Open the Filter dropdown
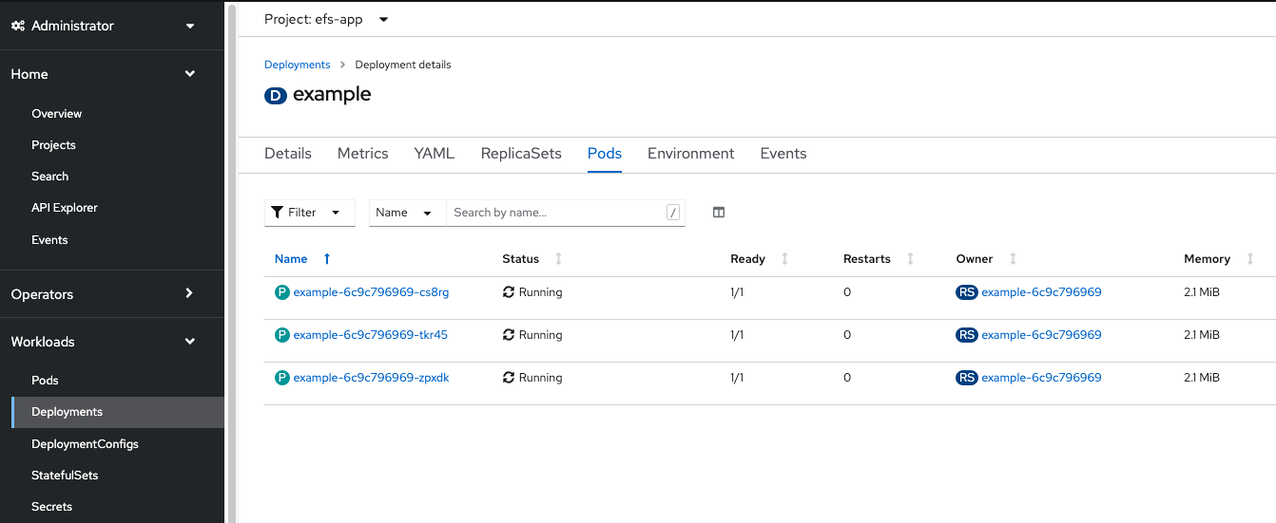 [x=309, y=212]
